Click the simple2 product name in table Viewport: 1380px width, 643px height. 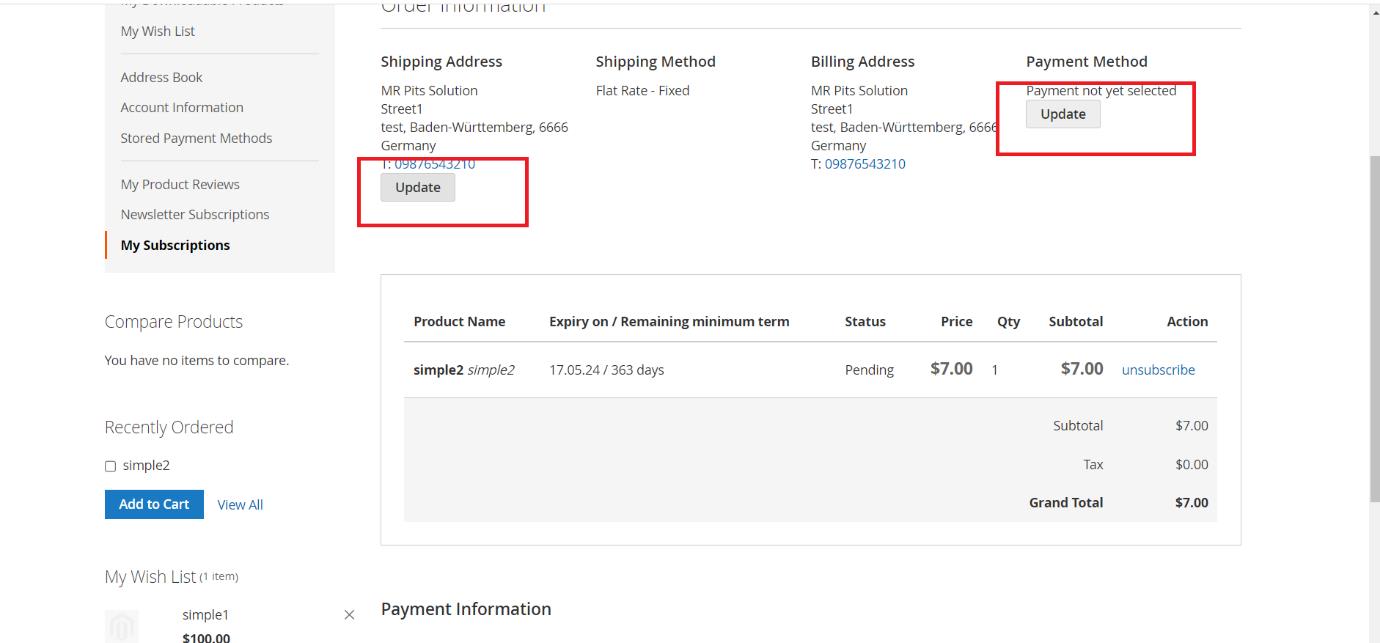pos(438,370)
